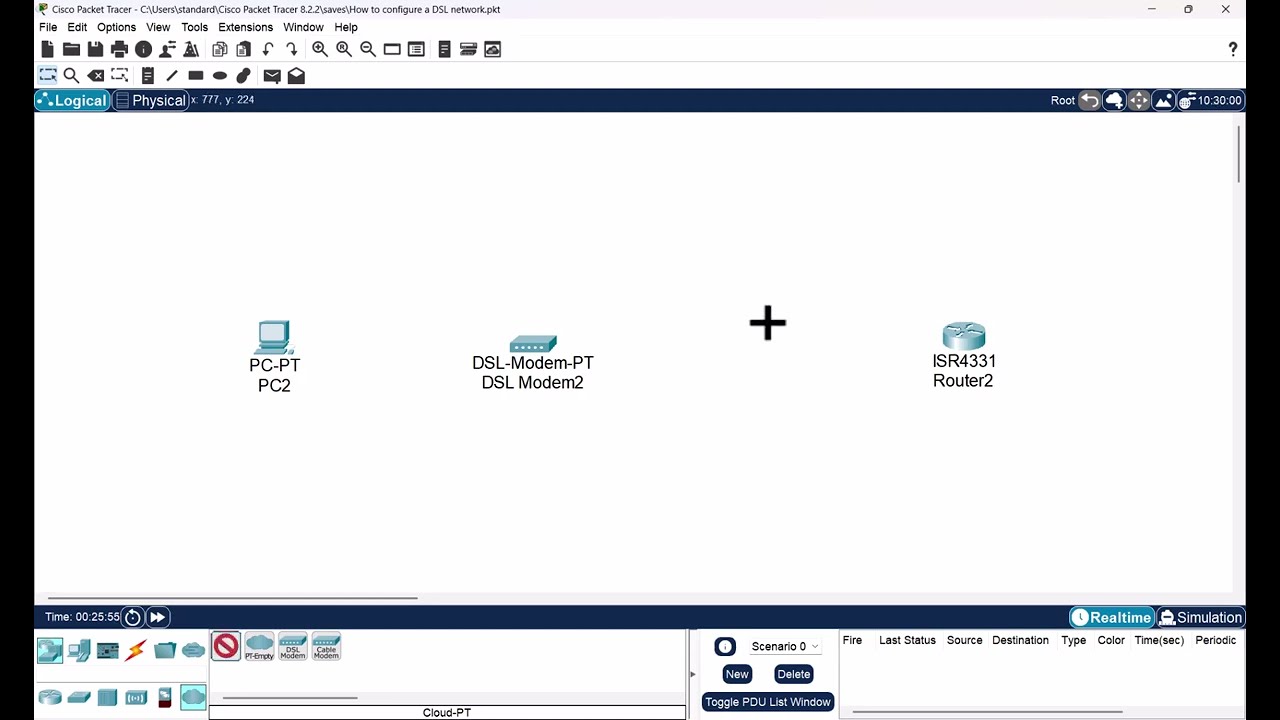Open the Tools menu
Image resolution: width=1280 pixels, height=720 pixels.
tap(194, 27)
